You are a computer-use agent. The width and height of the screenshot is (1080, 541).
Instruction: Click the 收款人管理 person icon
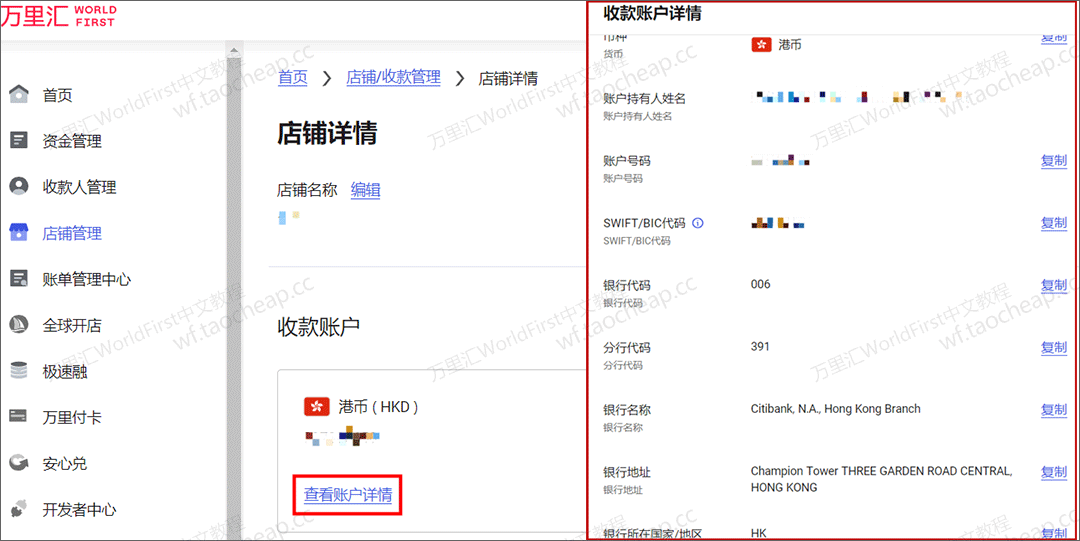pyautogui.click(x=19, y=187)
